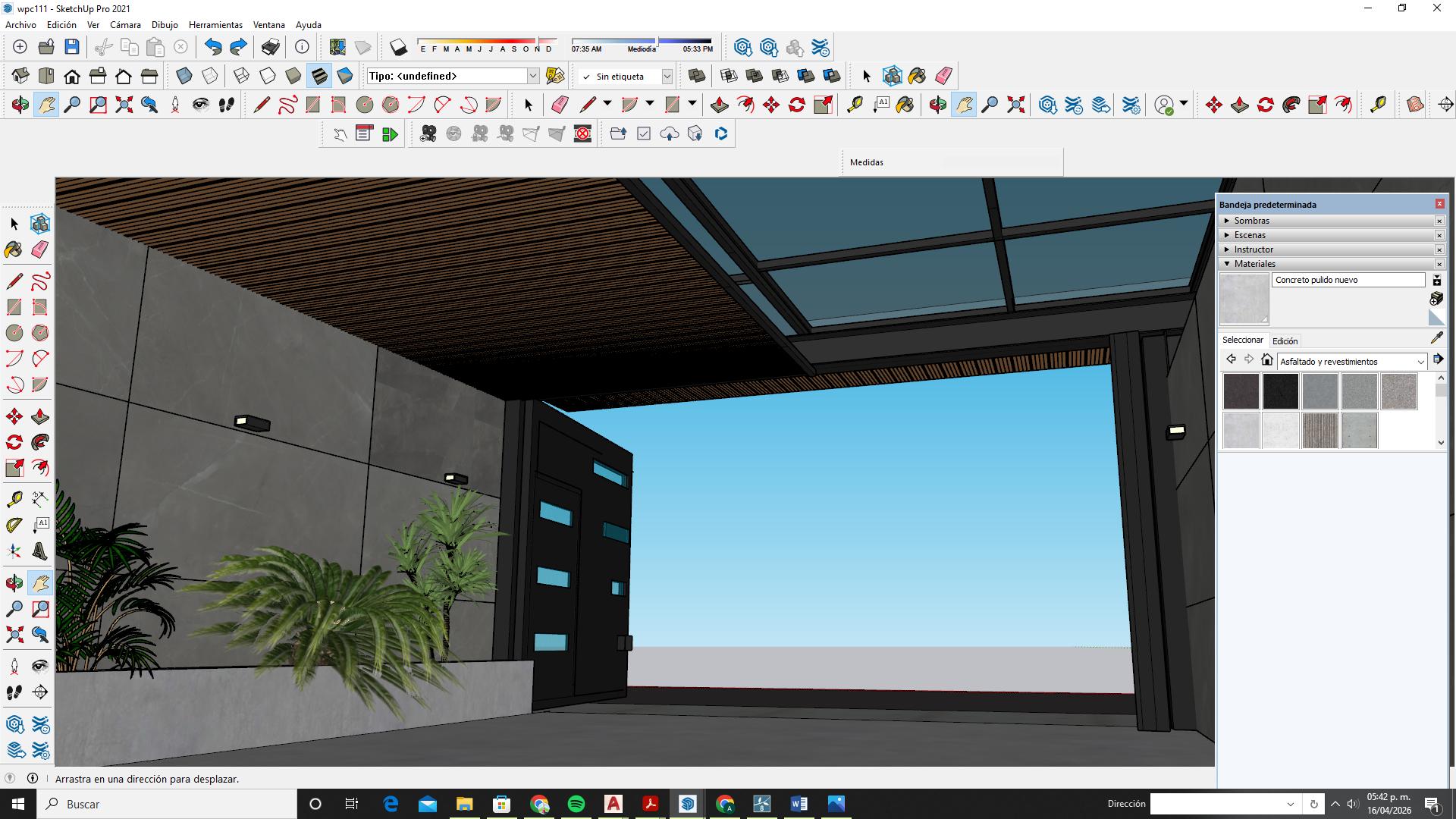Expand the Sombras panel
This screenshot has height=819, width=1456.
(1251, 221)
